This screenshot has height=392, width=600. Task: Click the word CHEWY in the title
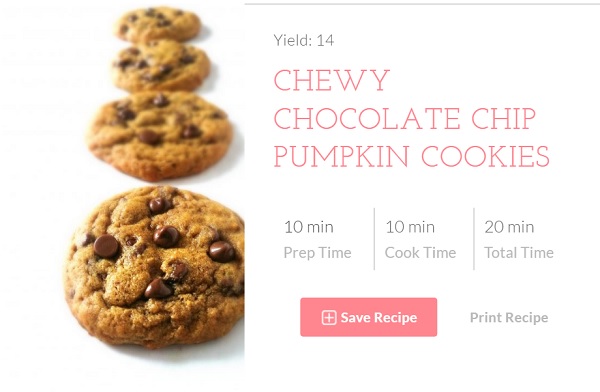(332, 80)
